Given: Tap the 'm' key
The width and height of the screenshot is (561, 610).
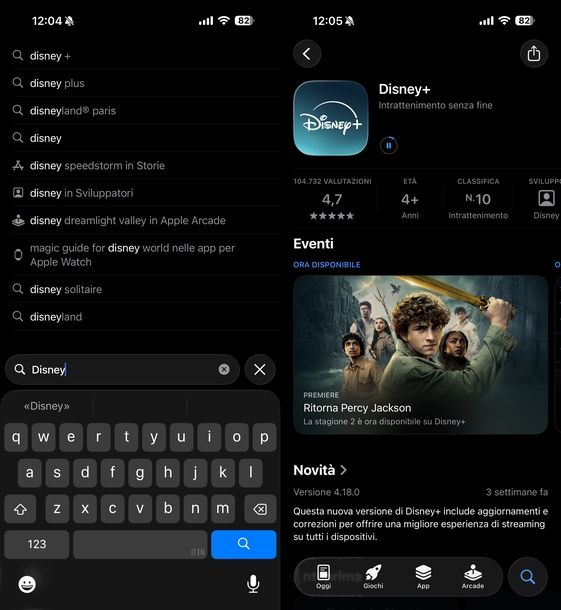Looking at the screenshot, I should coord(223,508).
